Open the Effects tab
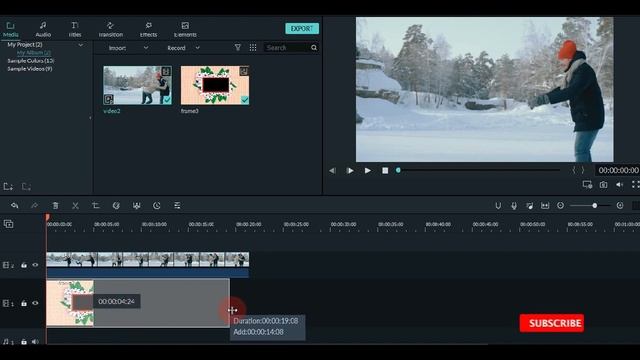The height and width of the screenshot is (360, 640). (148, 29)
